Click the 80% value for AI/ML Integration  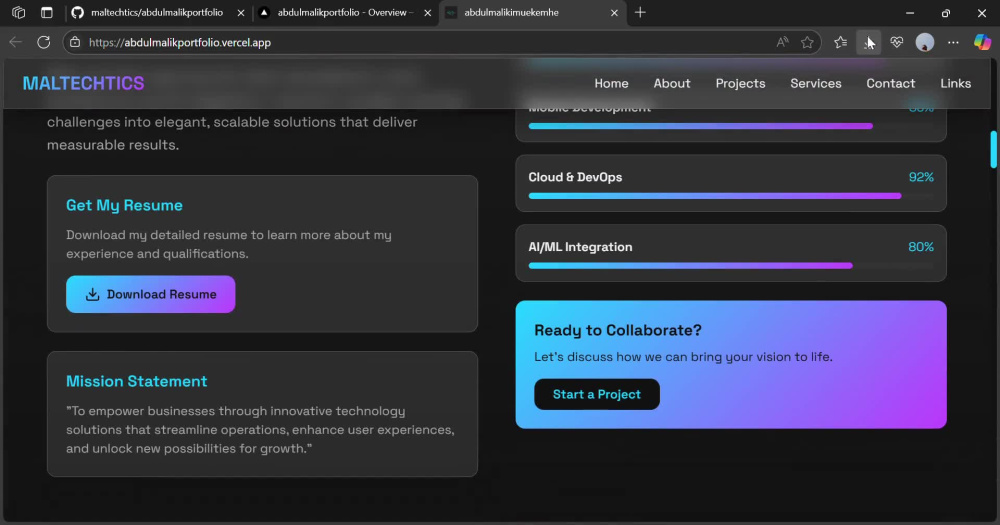(x=921, y=247)
